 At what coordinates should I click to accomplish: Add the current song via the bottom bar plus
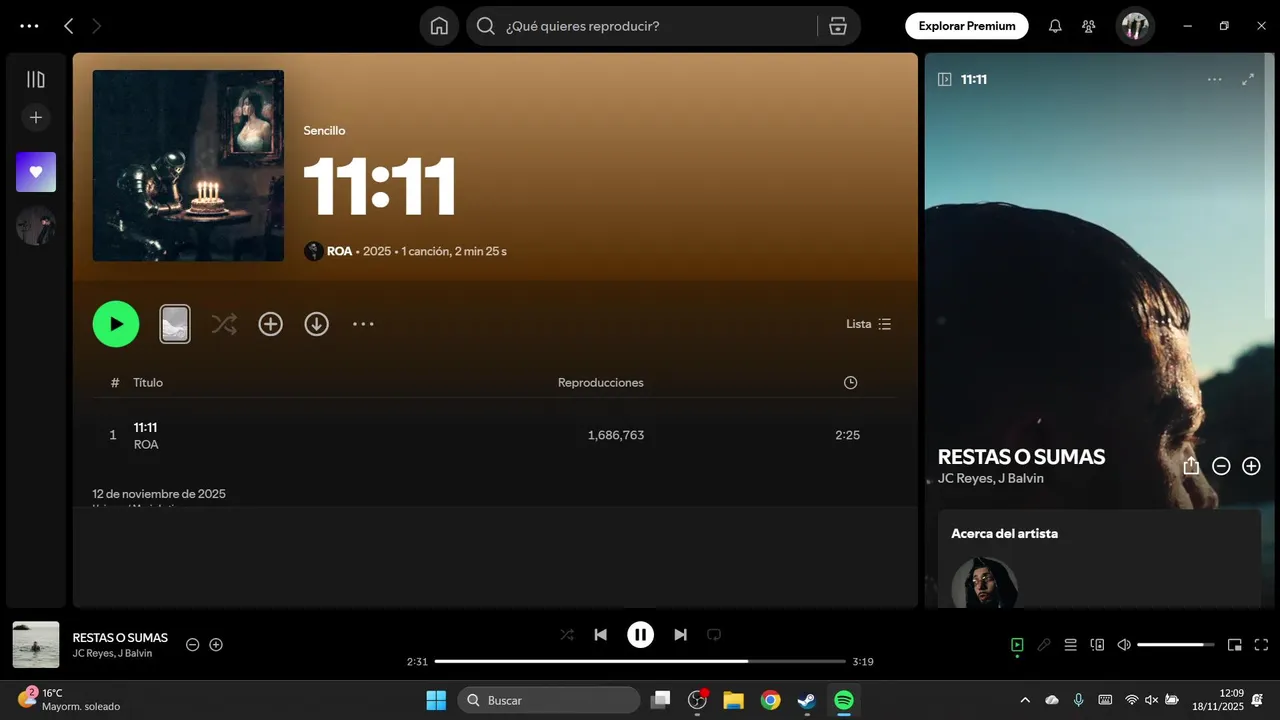(x=216, y=645)
